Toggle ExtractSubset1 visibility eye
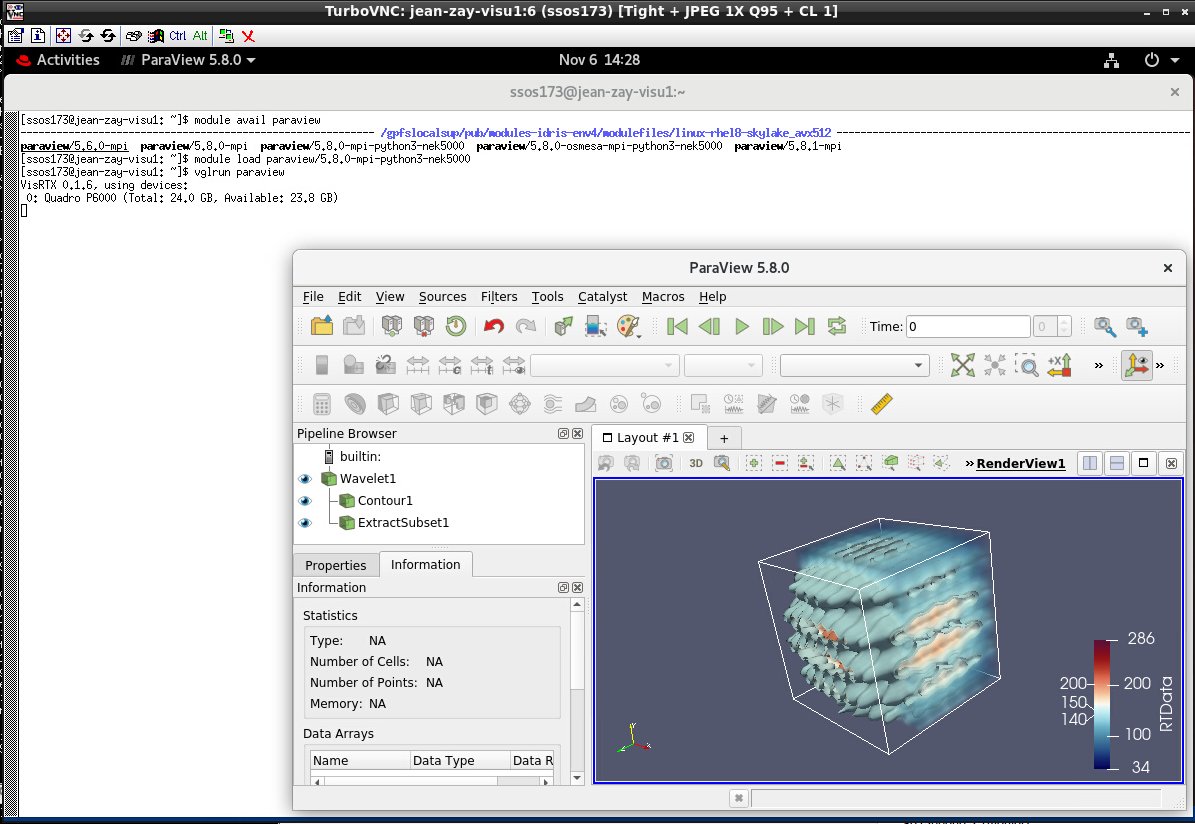 click(x=305, y=523)
